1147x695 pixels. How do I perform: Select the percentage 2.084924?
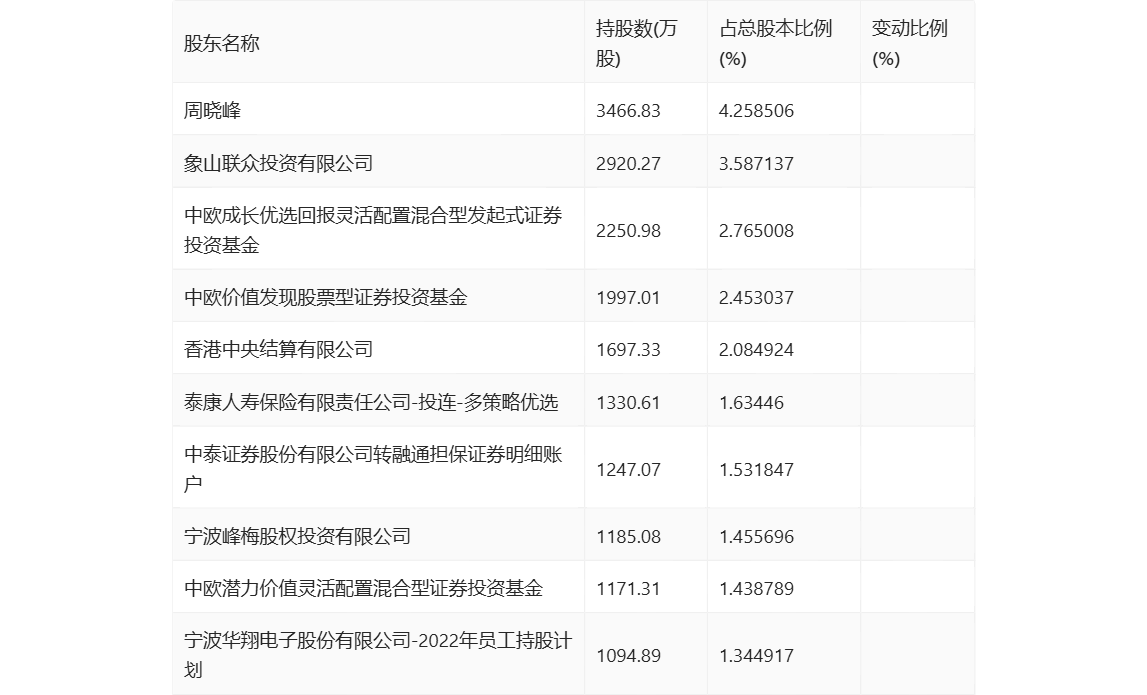(x=756, y=350)
